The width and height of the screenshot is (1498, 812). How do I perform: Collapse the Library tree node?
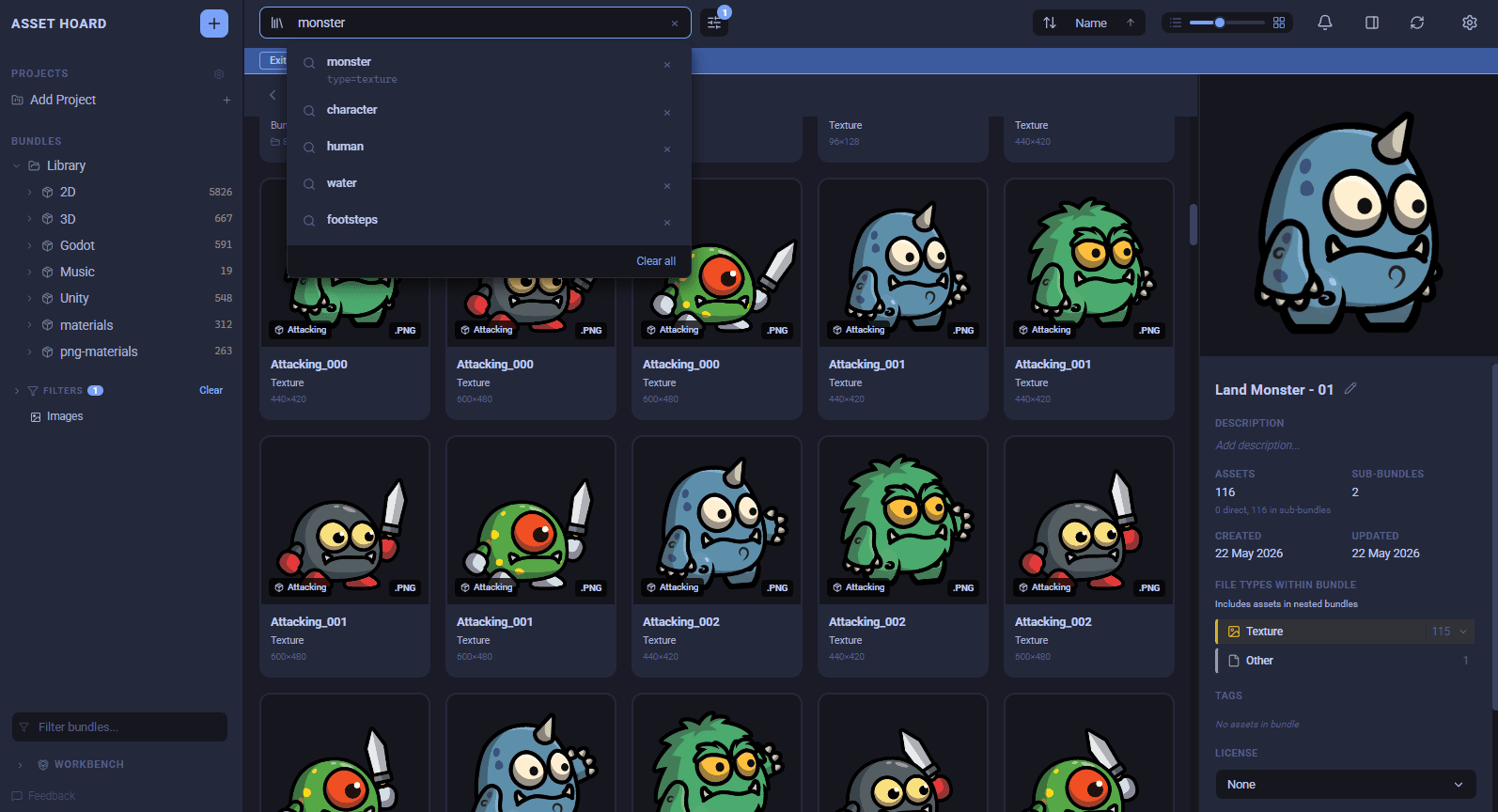[16, 165]
